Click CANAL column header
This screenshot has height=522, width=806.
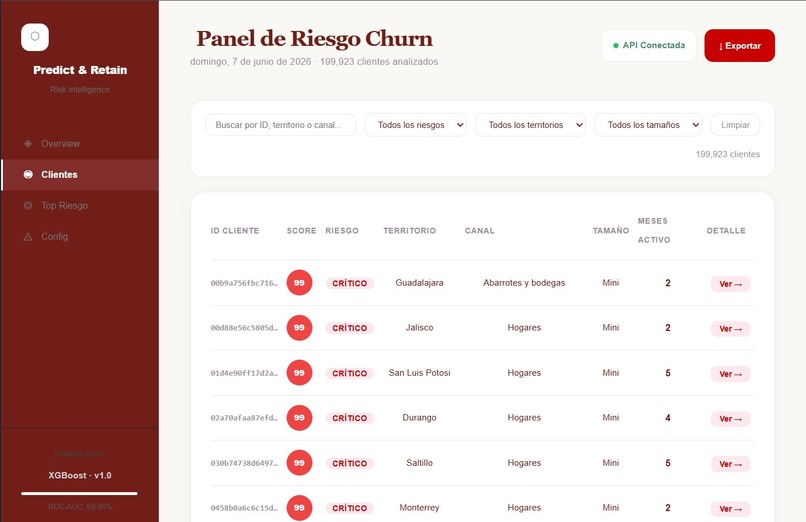pos(480,231)
